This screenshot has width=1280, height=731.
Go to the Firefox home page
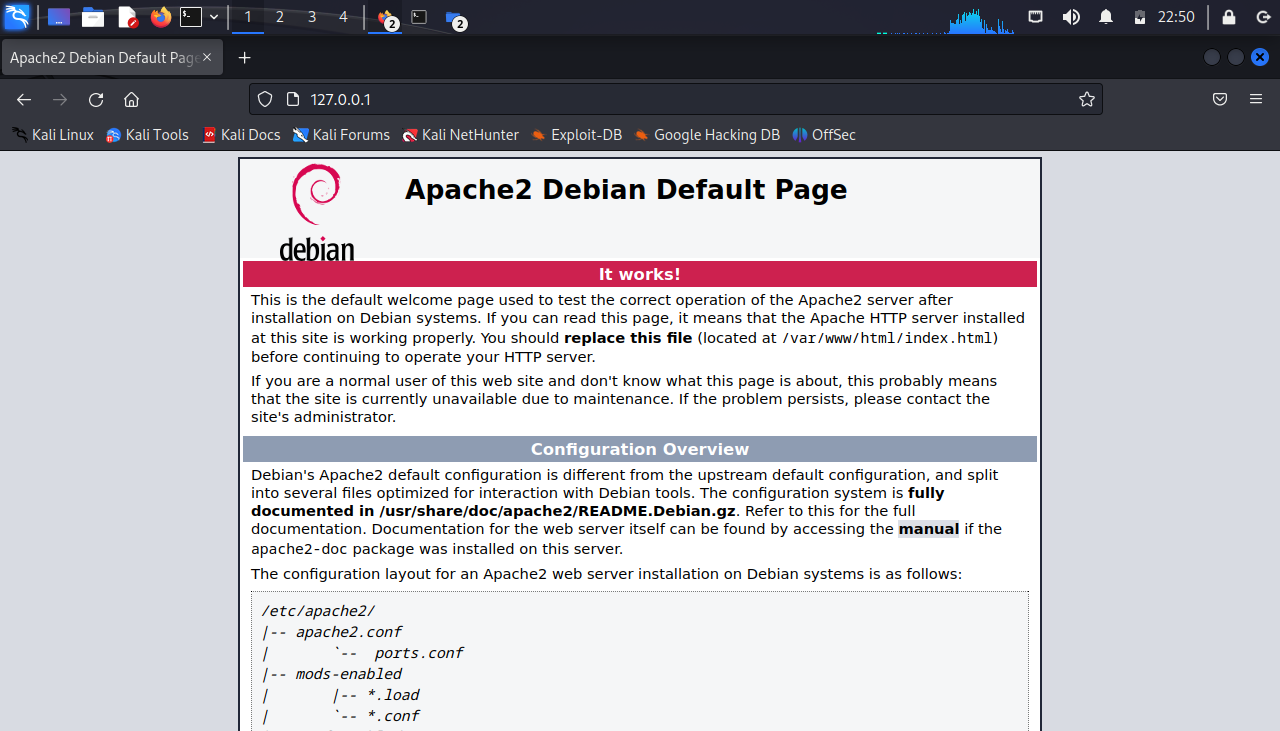pos(131,99)
